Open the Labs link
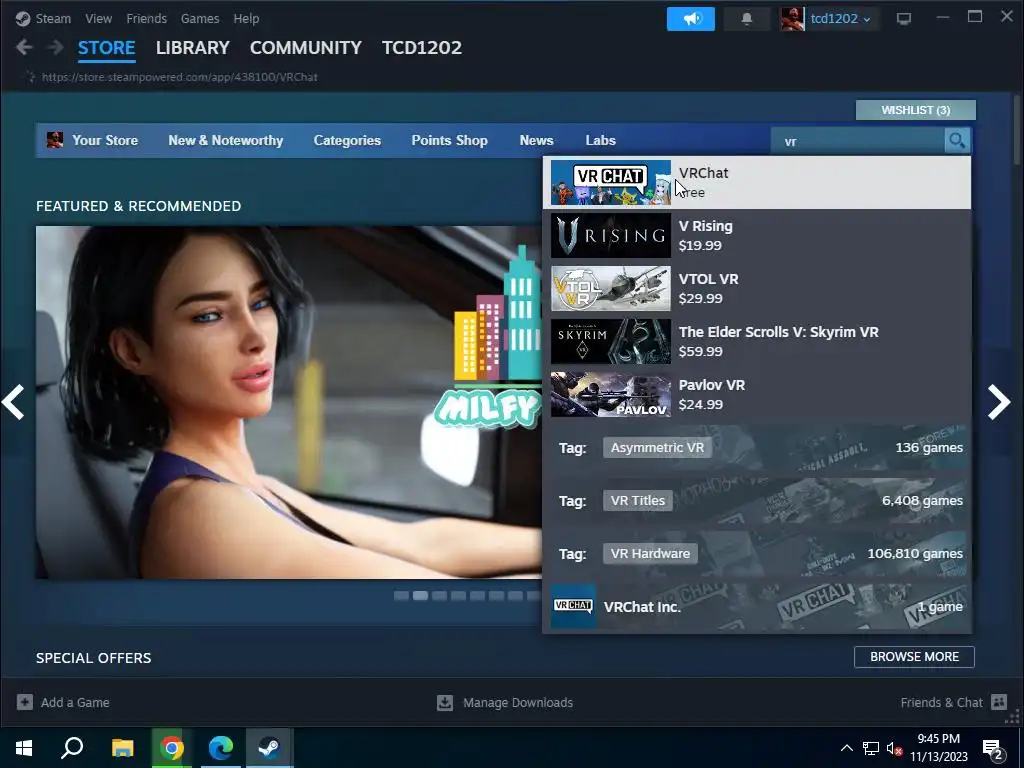Image resolution: width=1024 pixels, height=768 pixels. [600, 140]
